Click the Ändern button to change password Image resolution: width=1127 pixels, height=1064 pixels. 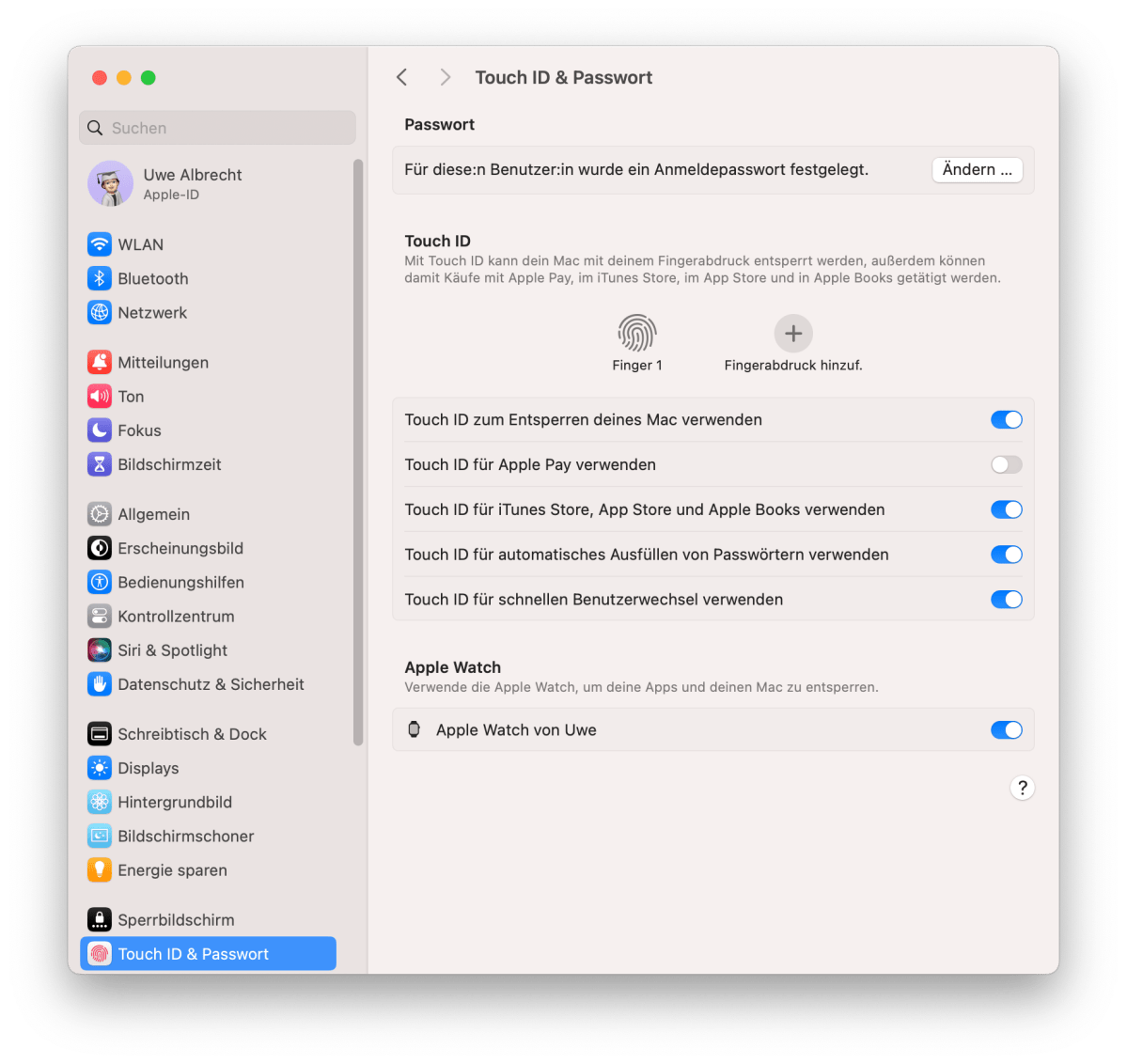[977, 169]
